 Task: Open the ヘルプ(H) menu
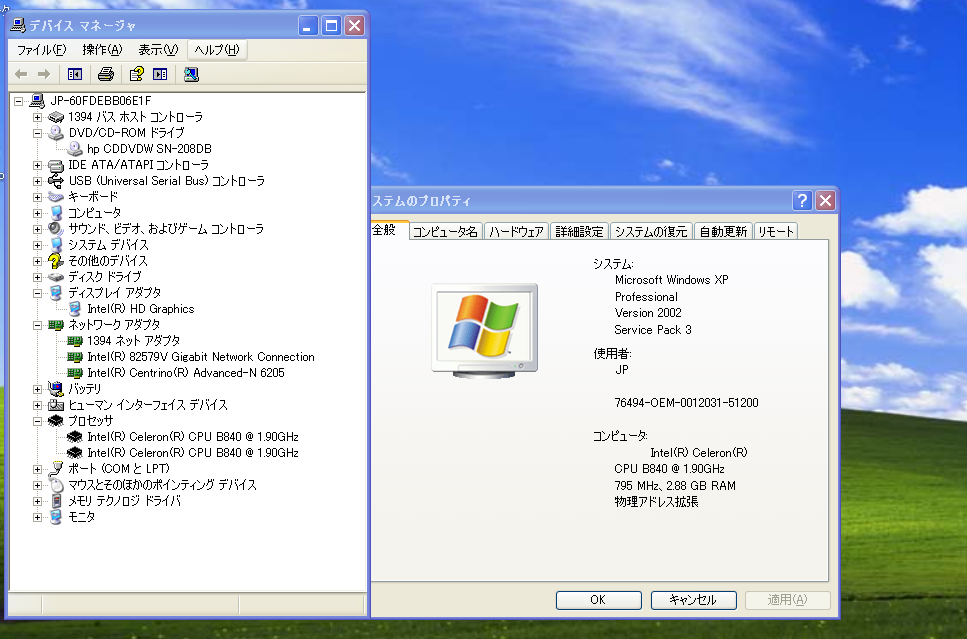216,50
